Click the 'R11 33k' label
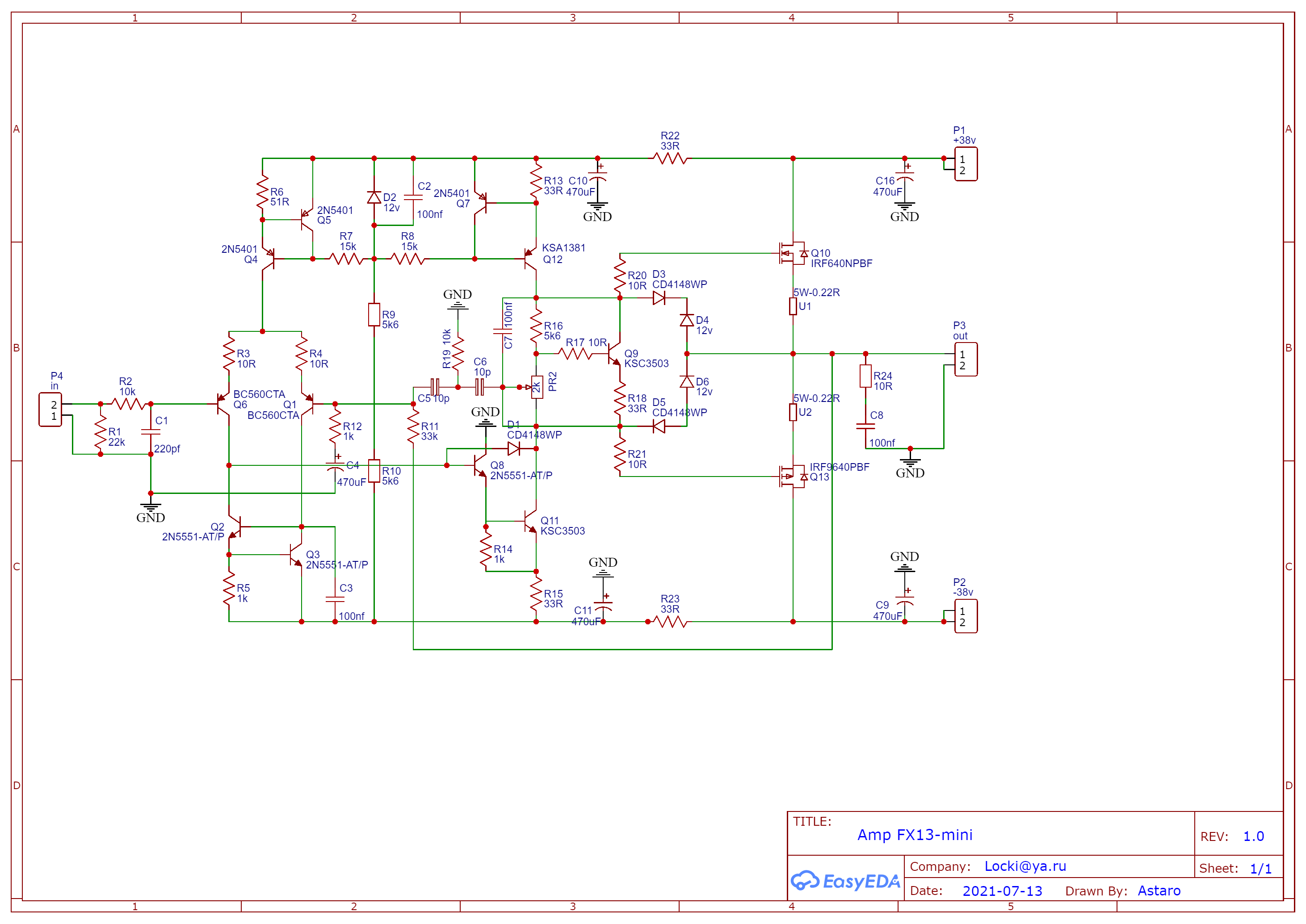This screenshot has height=924, width=1306. pyautogui.click(x=430, y=431)
